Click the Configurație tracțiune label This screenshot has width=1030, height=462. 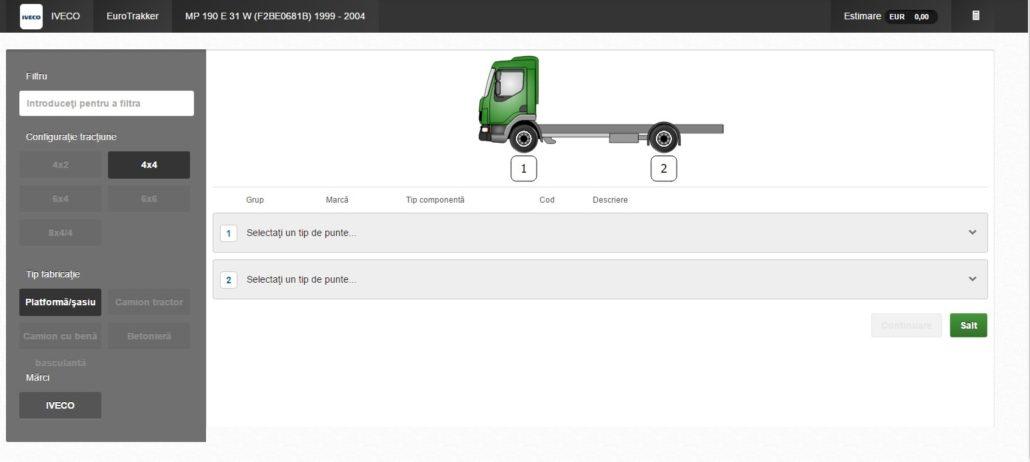pyautogui.click(x=71, y=137)
